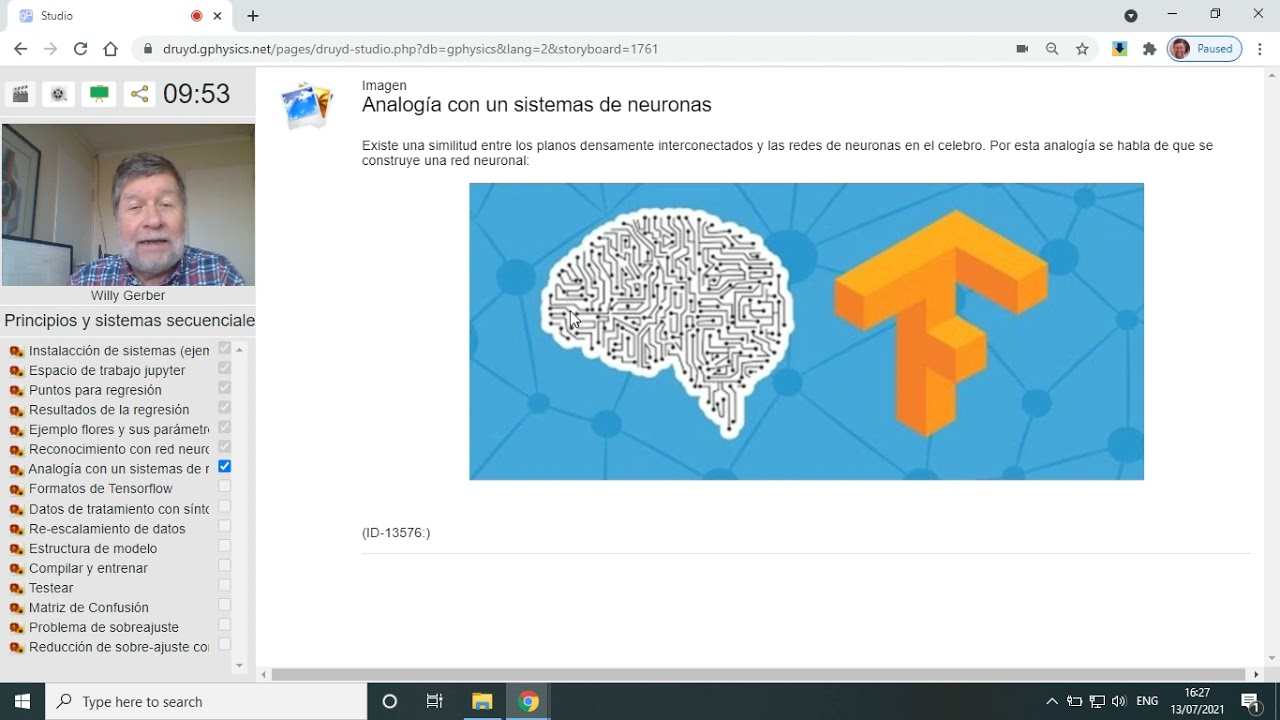This screenshot has height=720, width=1280.
Task: Click scroll-up arrow of lesson list
Action: (x=239, y=350)
